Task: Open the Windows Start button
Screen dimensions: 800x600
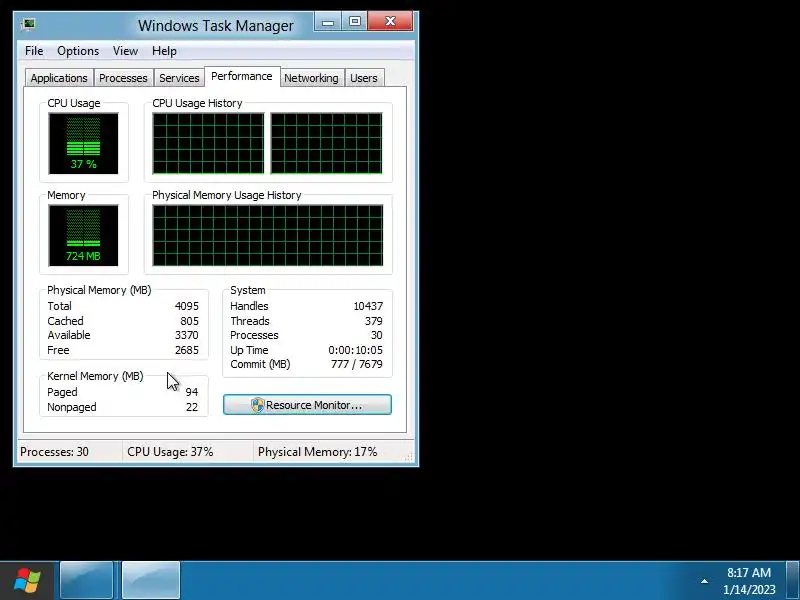Action: (x=27, y=581)
